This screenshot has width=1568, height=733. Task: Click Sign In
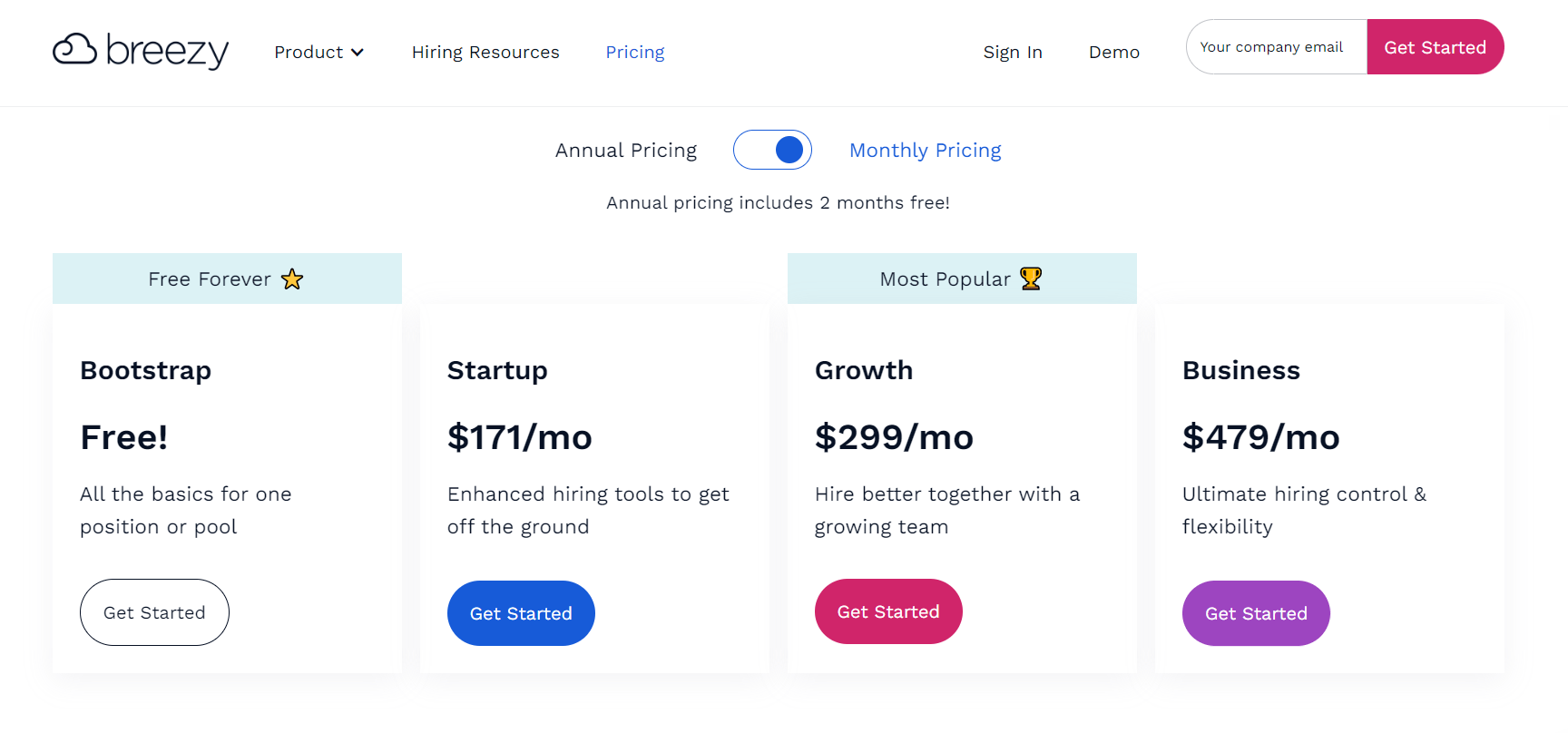[x=1013, y=52]
